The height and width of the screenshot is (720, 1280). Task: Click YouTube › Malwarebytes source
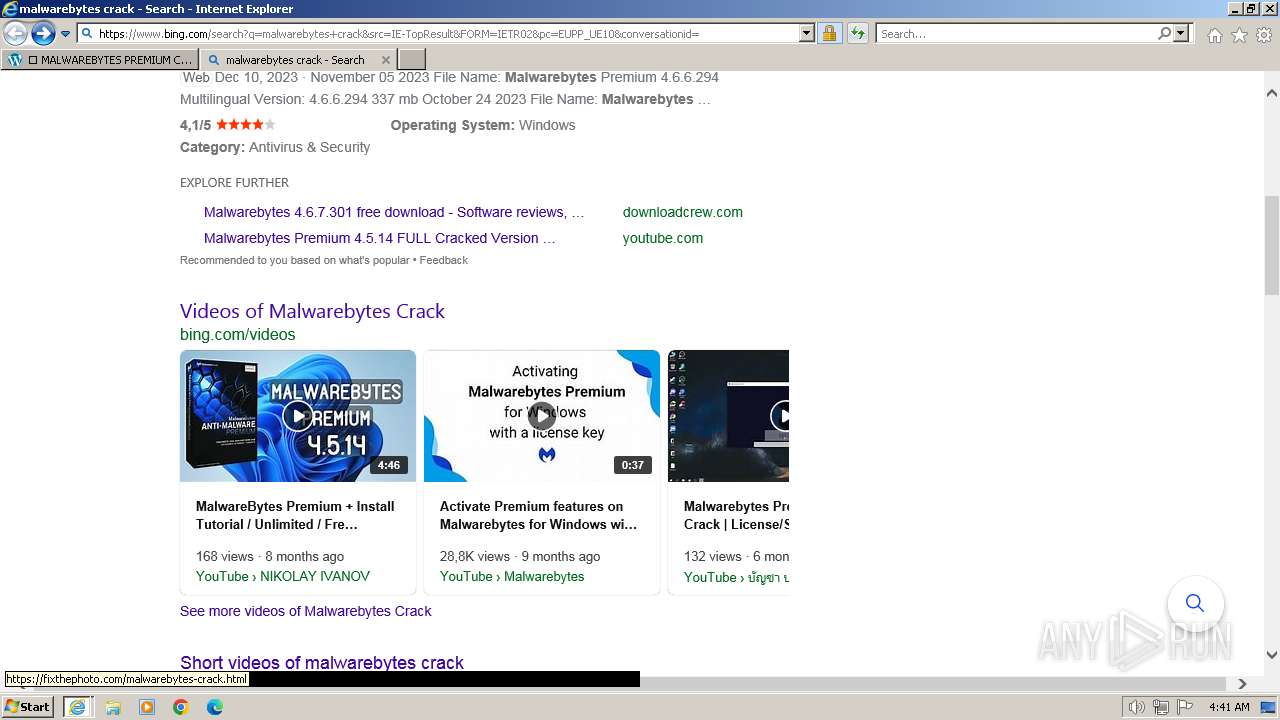click(x=512, y=576)
